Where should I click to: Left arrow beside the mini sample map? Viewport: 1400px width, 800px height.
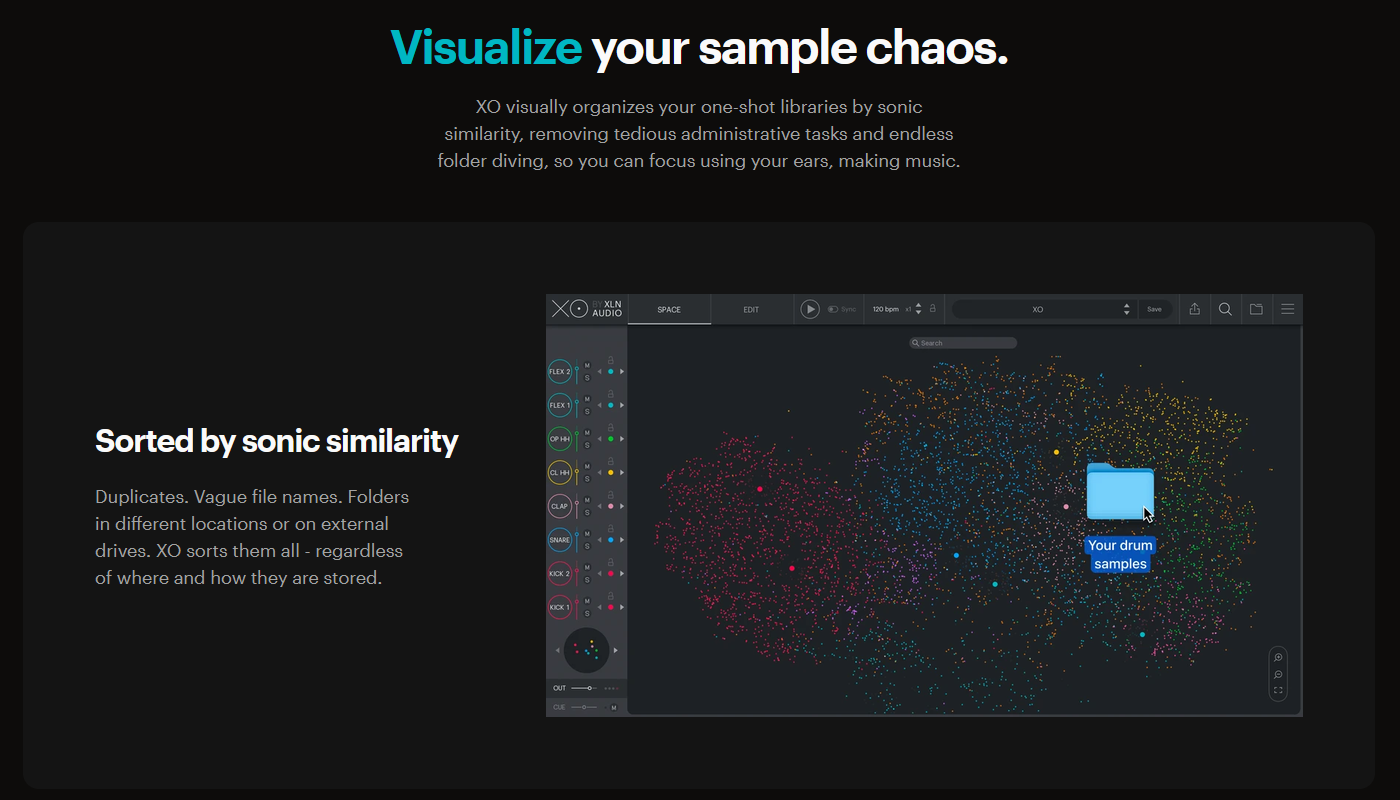(558, 650)
